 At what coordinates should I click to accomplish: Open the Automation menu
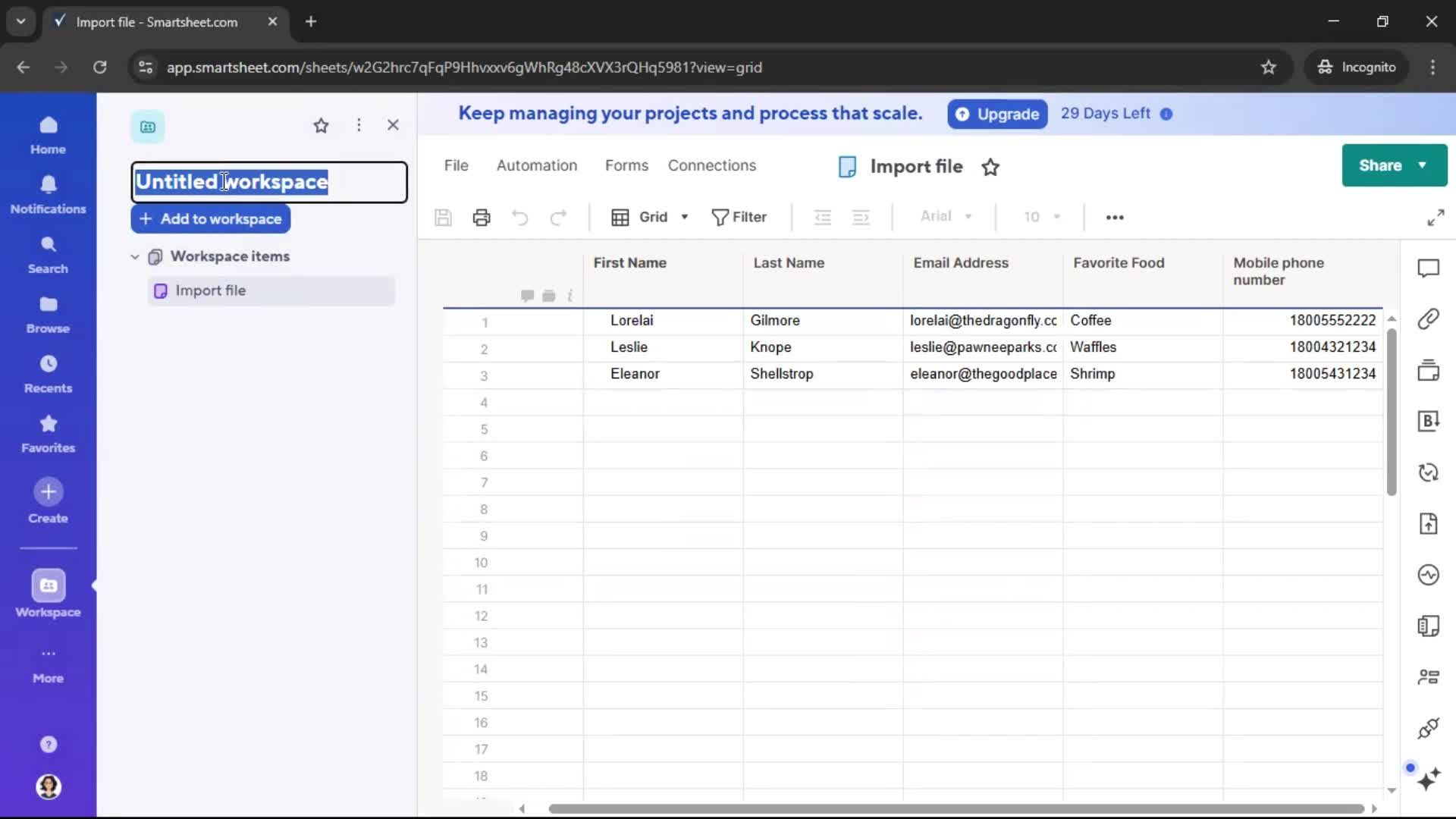[x=536, y=165]
